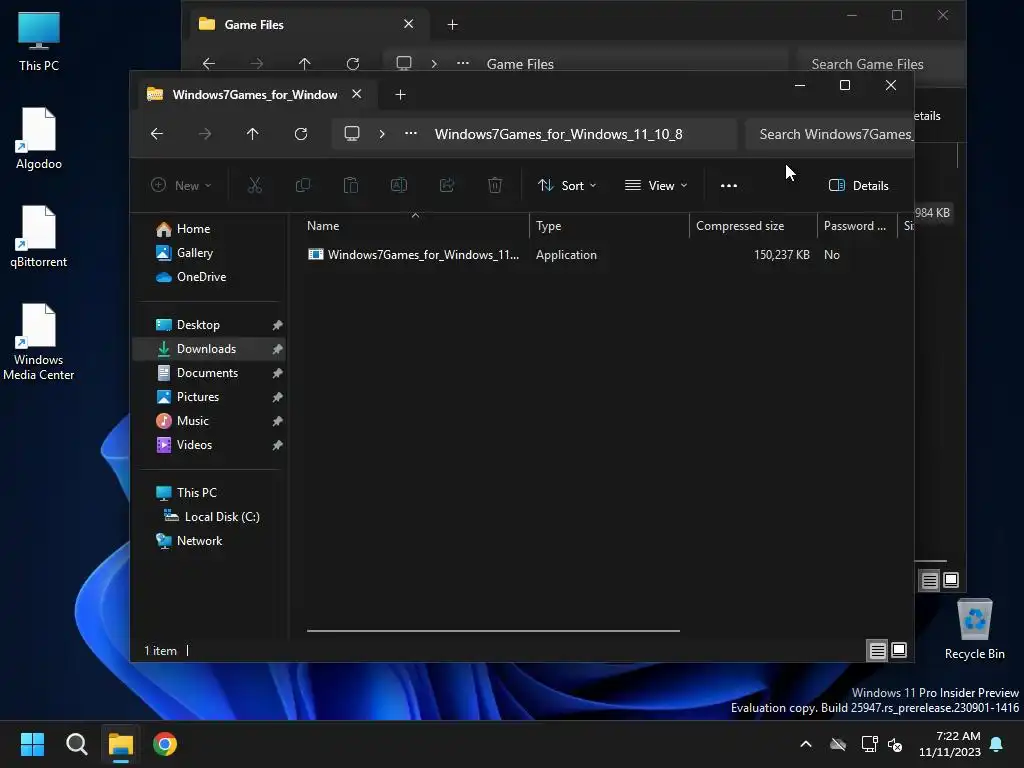
Task: Switch to details list view in front window status bar
Action: [878, 650]
